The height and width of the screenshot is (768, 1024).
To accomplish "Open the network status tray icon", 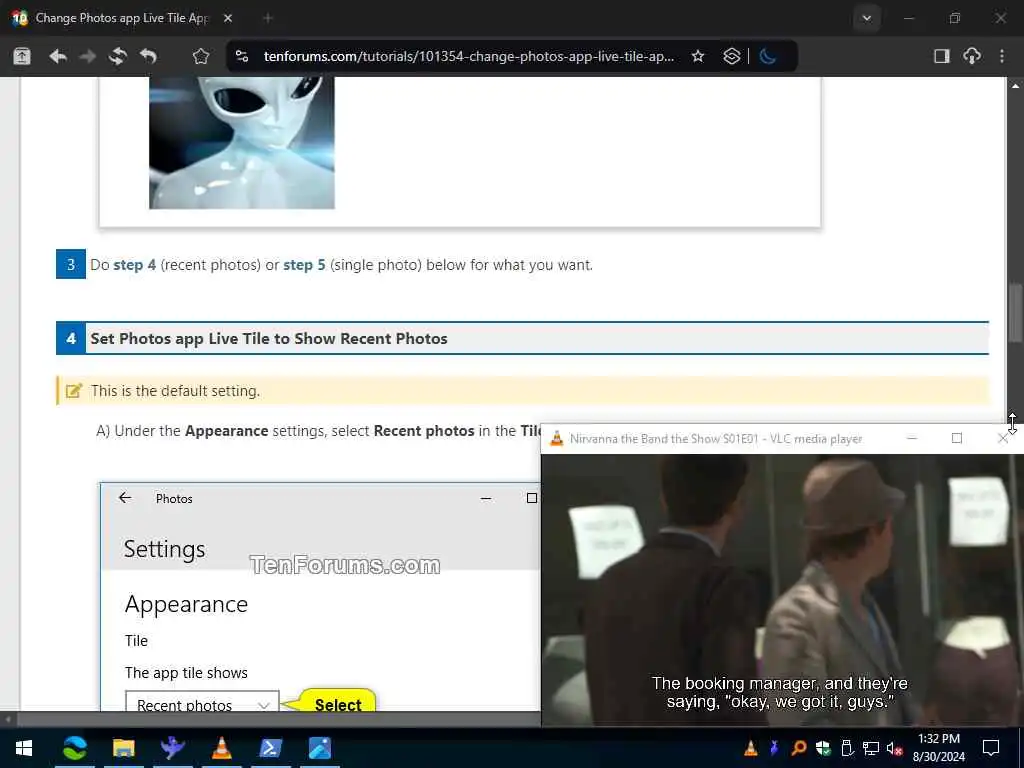I will pyautogui.click(x=871, y=748).
